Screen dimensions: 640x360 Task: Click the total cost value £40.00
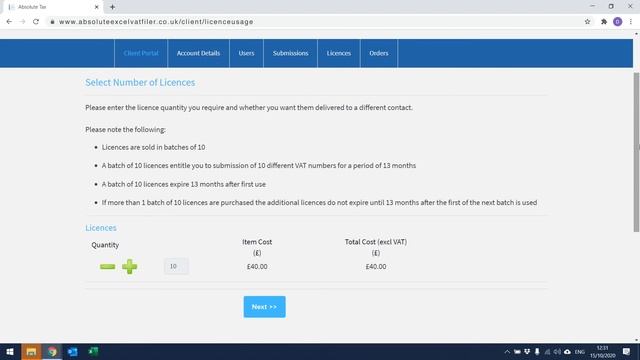pyautogui.click(x=376, y=267)
